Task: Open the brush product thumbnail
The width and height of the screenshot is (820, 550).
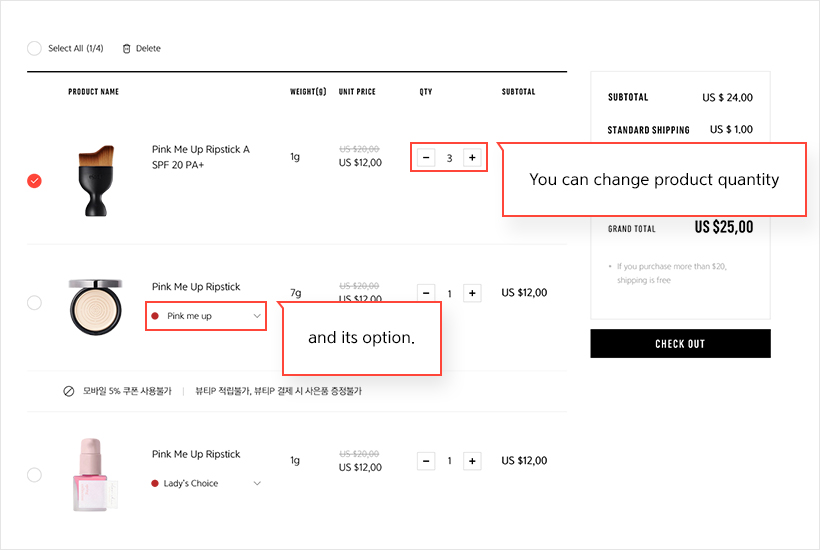Action: coord(96,181)
